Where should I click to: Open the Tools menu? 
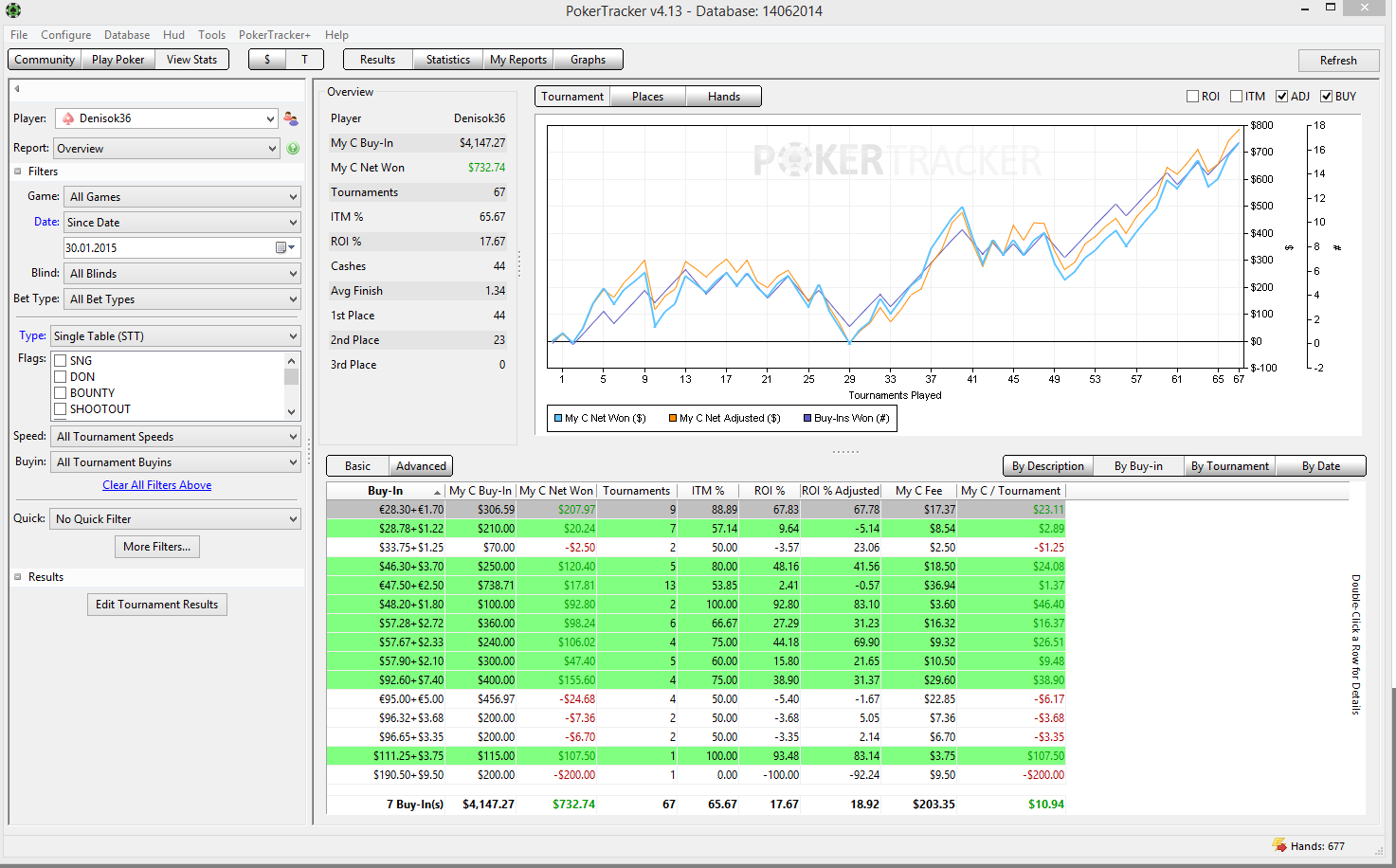212,35
